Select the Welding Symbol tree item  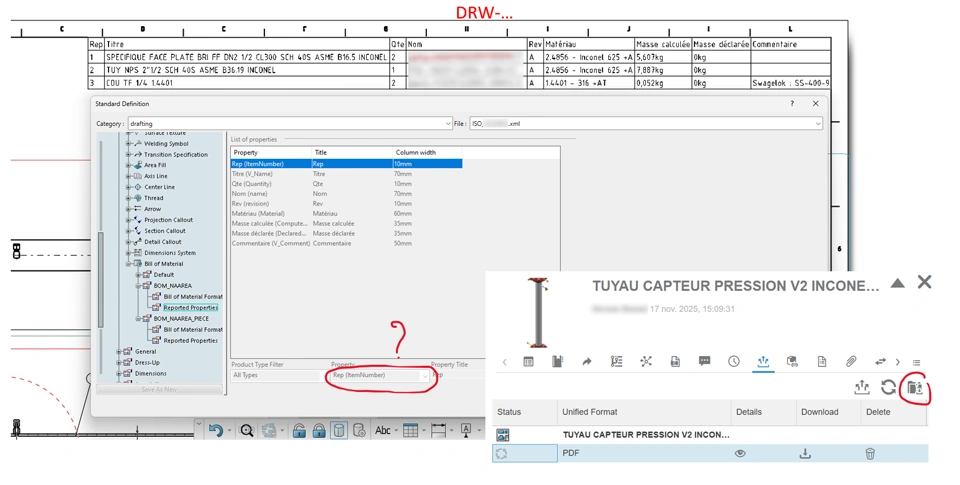pyautogui.click(x=166, y=144)
